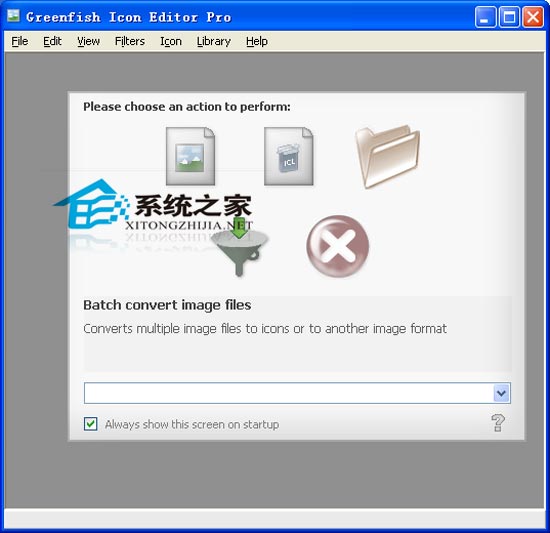Uncheck Always show this screen on startup
550x533 pixels.
[90, 424]
